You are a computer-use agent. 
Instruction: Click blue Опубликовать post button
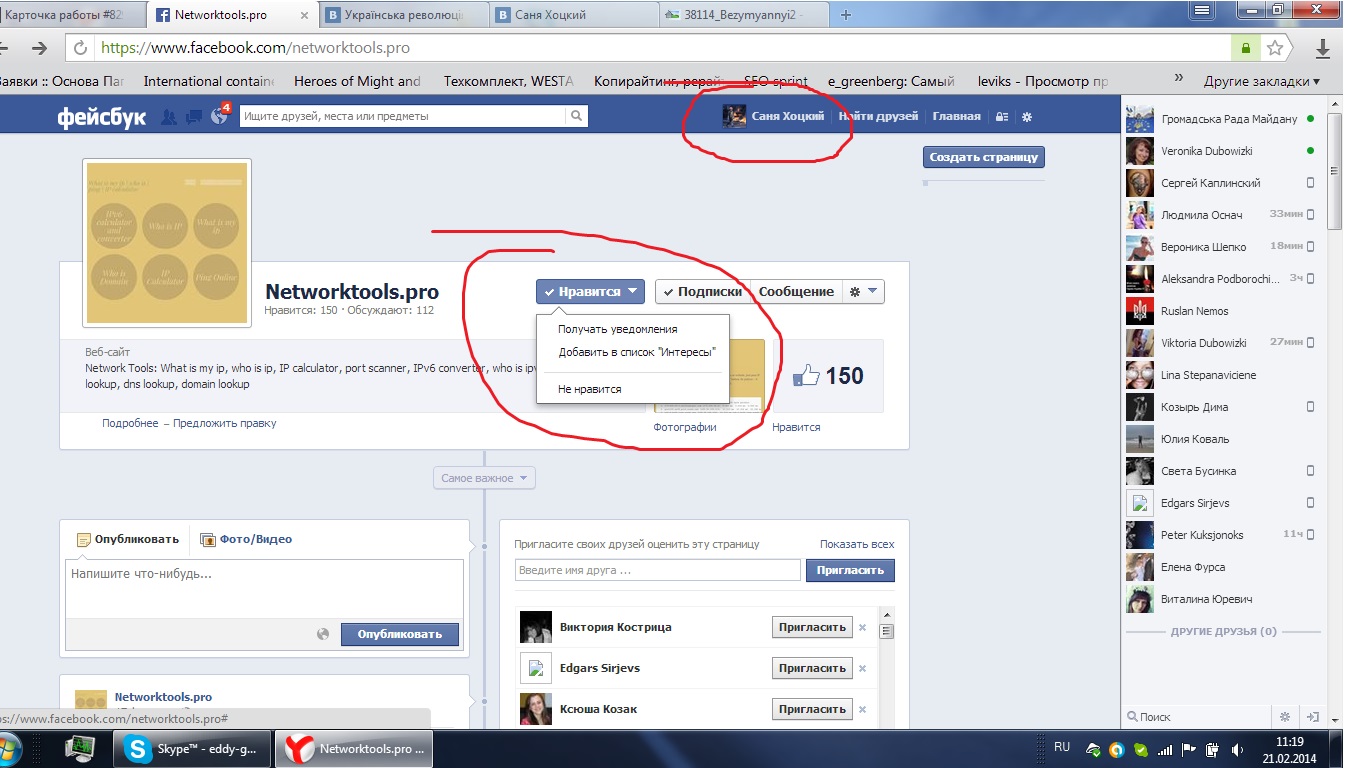[400, 634]
